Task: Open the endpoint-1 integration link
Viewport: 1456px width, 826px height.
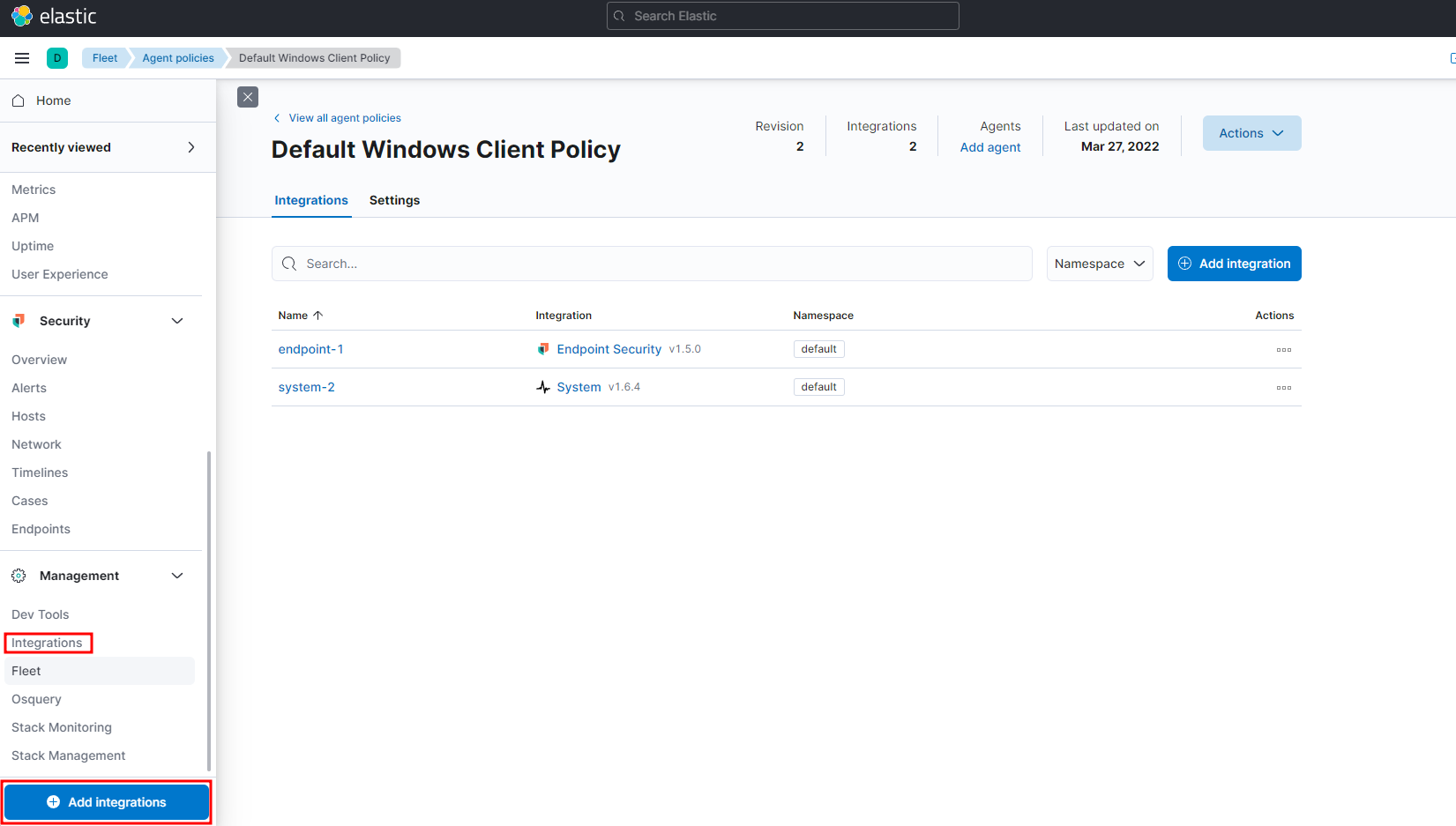Action: [310, 349]
